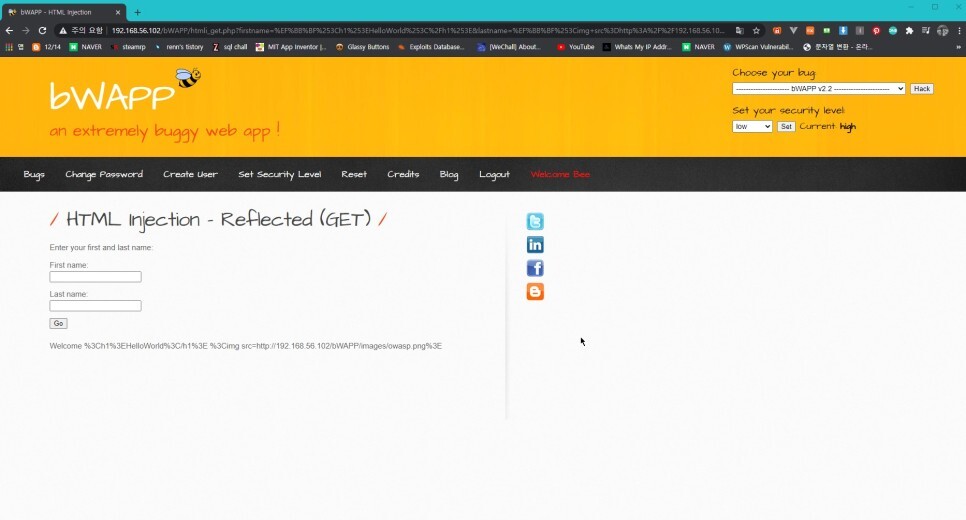
Task: Click the translate page icon in address bar
Action: pyautogui.click(x=739, y=30)
